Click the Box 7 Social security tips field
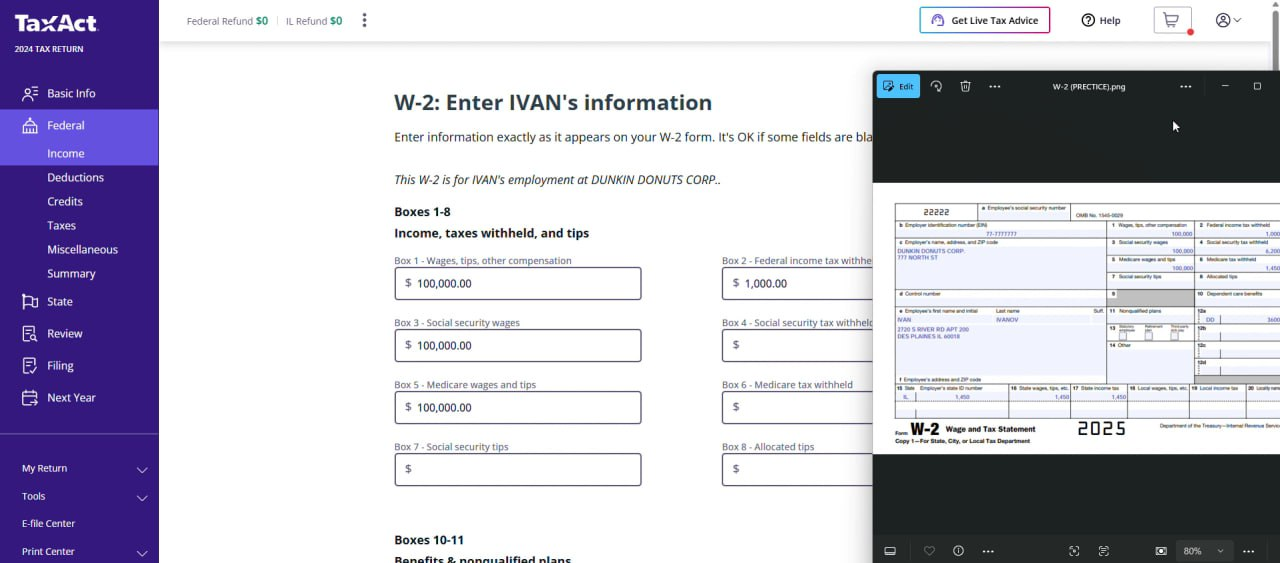 click(x=518, y=469)
